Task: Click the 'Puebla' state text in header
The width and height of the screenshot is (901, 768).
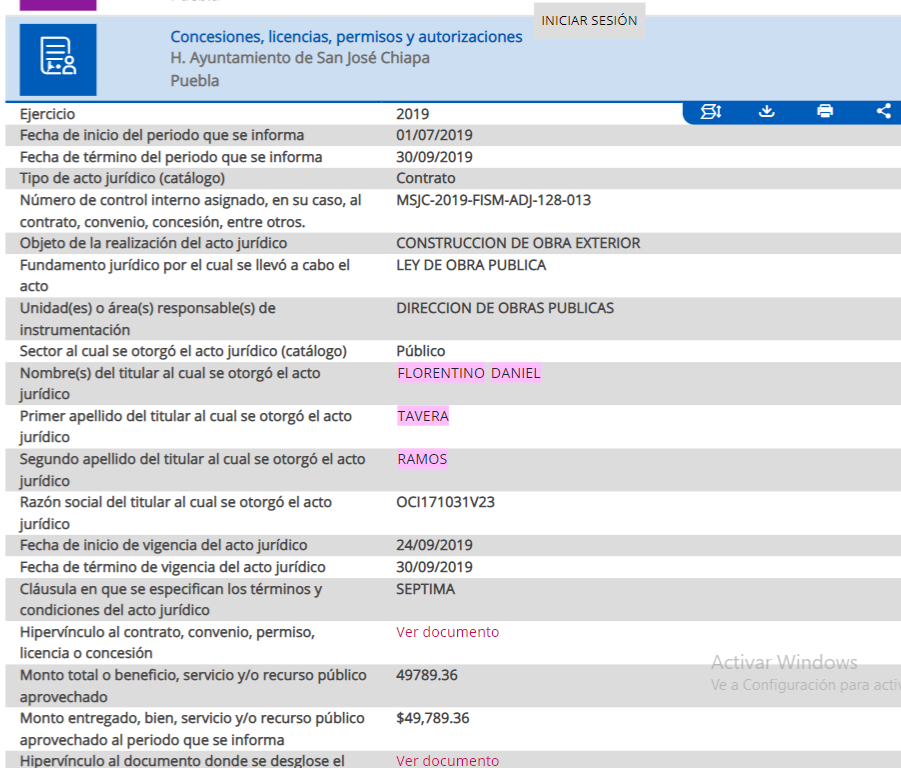Action: click(194, 80)
